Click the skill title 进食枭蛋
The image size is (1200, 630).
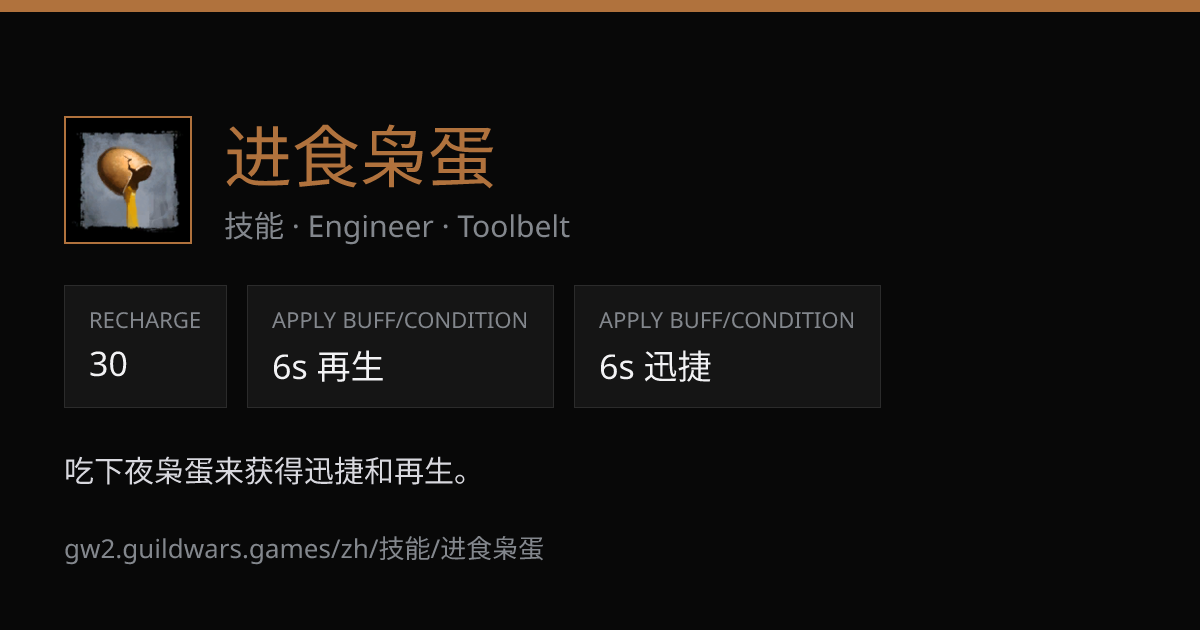(360, 158)
